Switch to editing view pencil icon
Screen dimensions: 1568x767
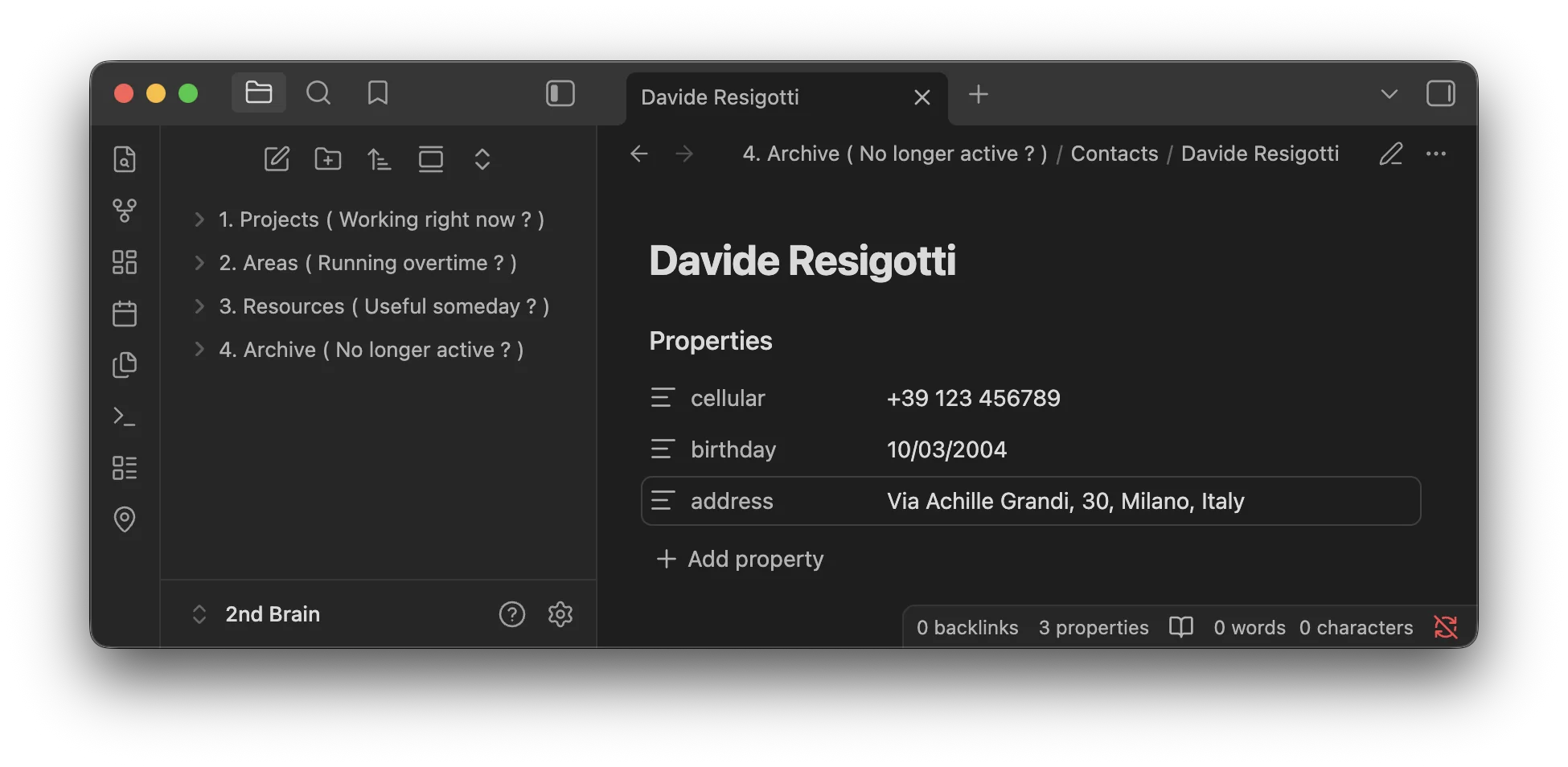(1391, 154)
